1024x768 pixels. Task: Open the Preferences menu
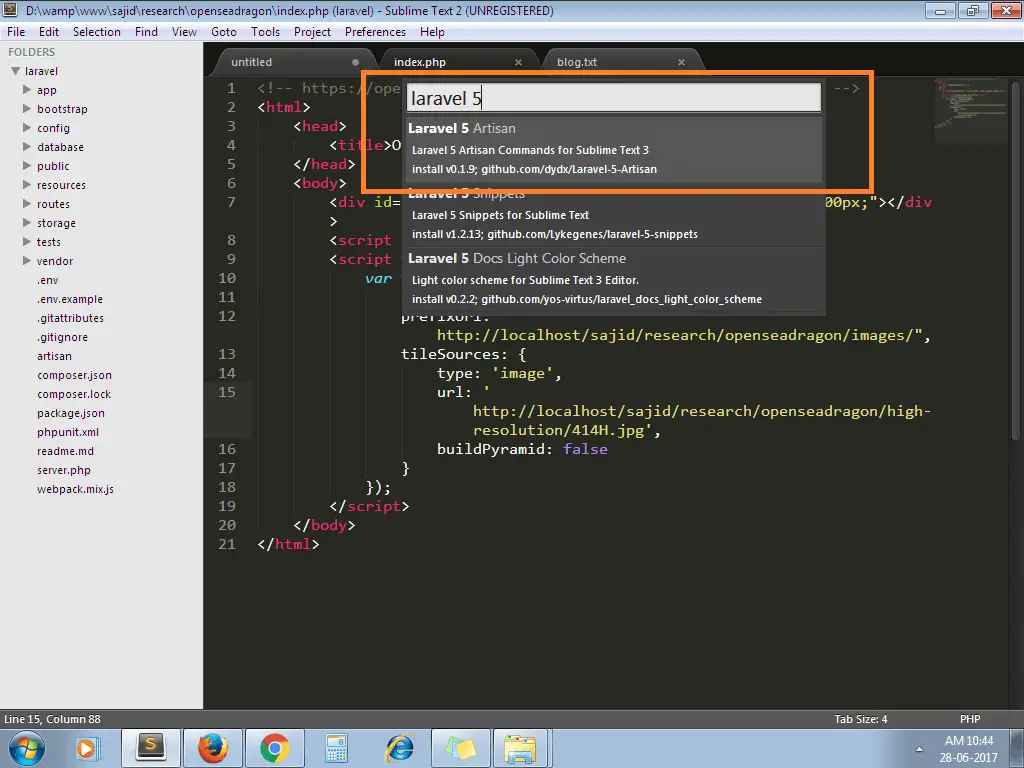(x=375, y=32)
